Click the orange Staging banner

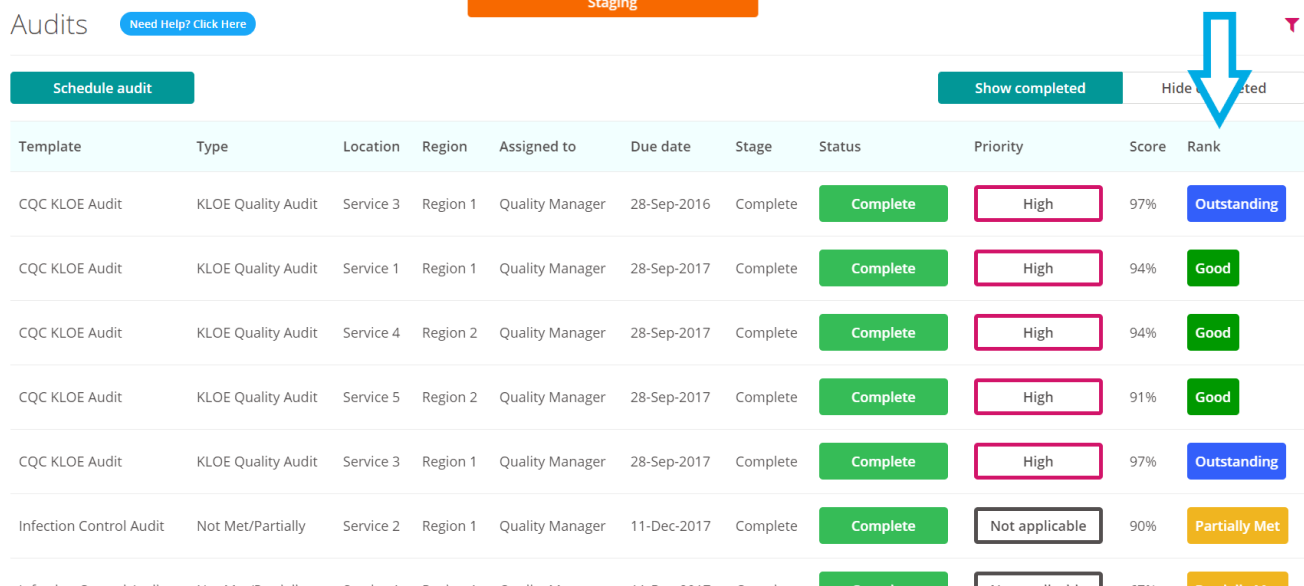tap(613, 6)
